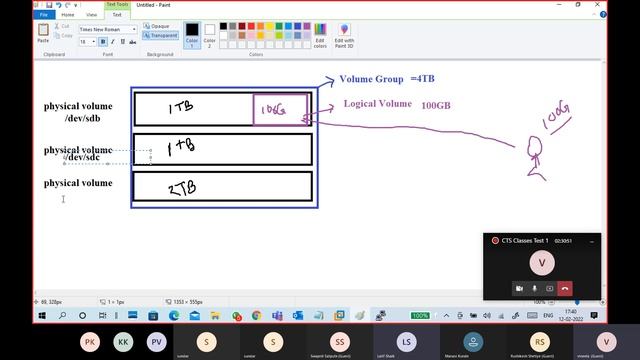
Task: Open File Explorer from taskbar
Action: (215, 316)
